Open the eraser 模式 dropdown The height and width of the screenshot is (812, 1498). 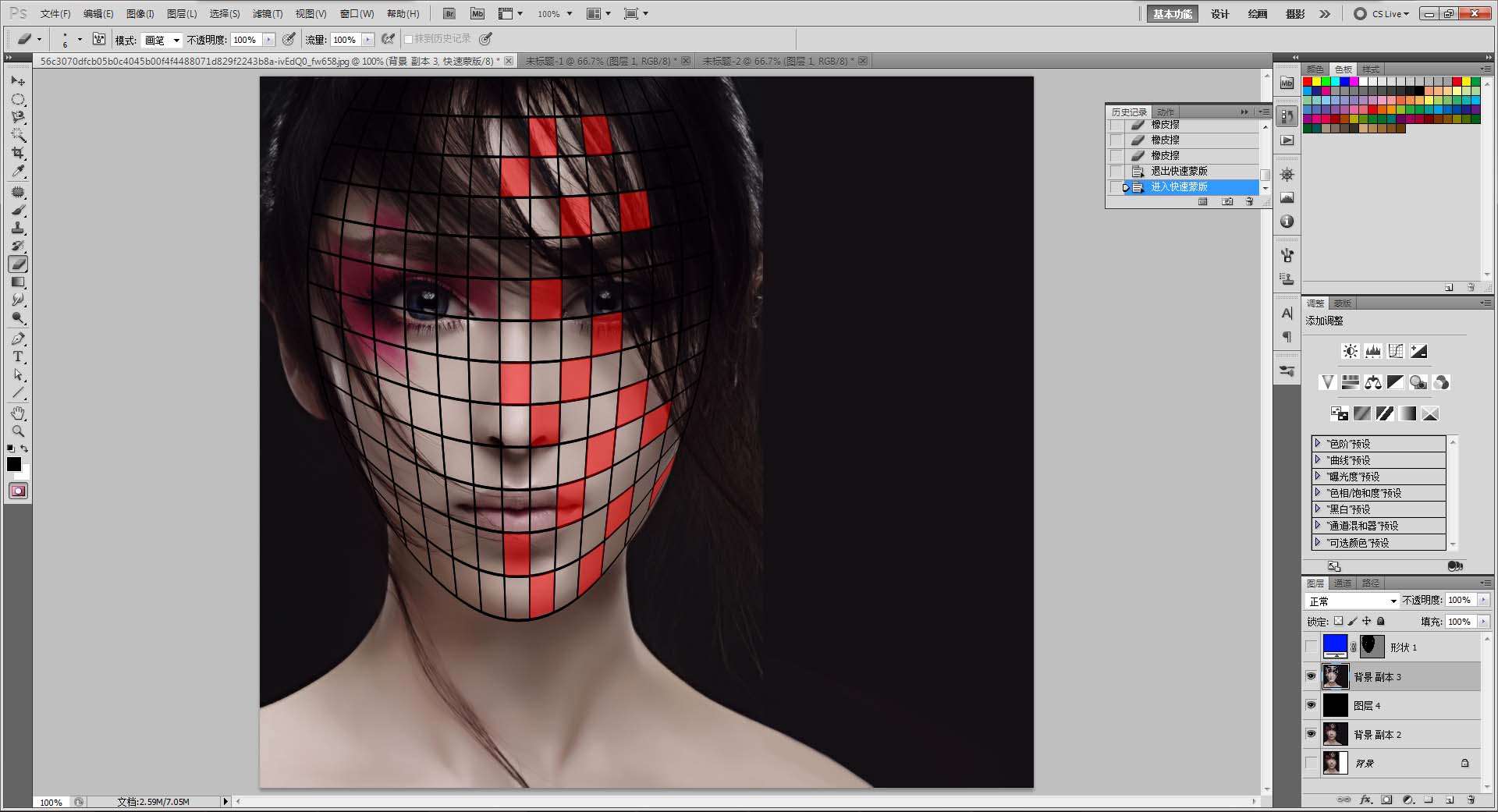[x=162, y=40]
